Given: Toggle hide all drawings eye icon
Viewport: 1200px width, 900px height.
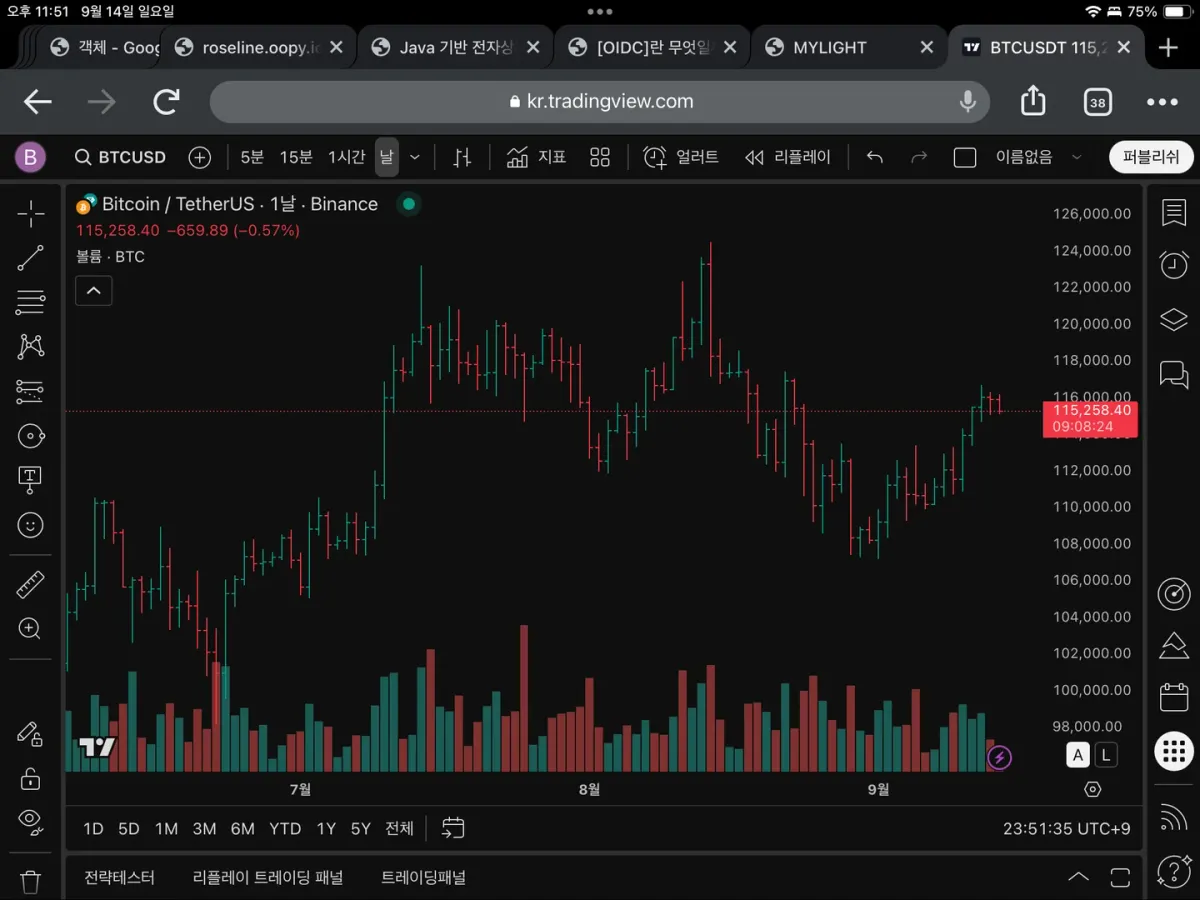Looking at the screenshot, I should pyautogui.click(x=31, y=822).
